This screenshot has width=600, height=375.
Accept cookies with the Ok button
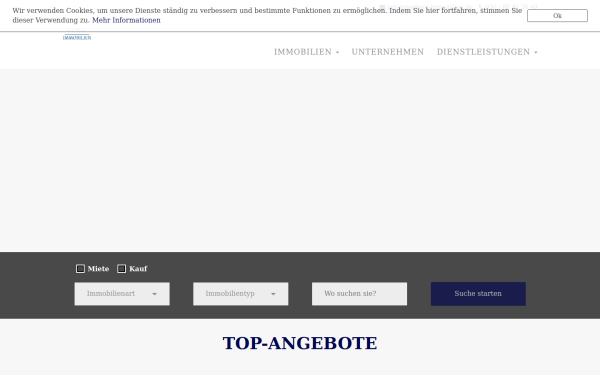pyautogui.click(x=557, y=16)
